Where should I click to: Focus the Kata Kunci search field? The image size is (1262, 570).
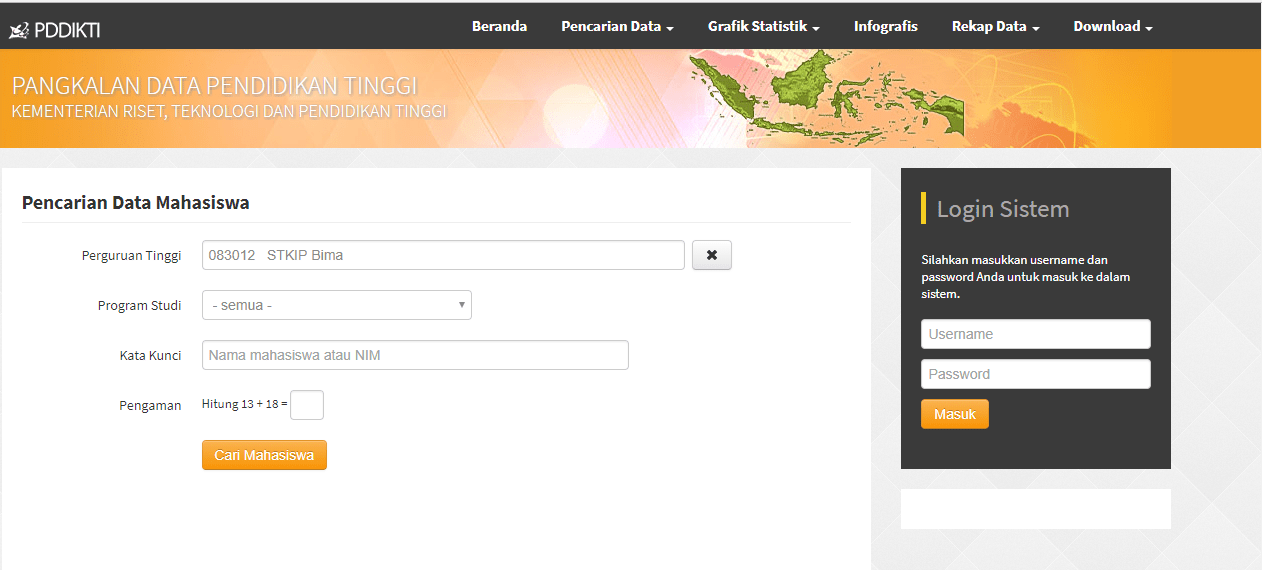pos(415,355)
